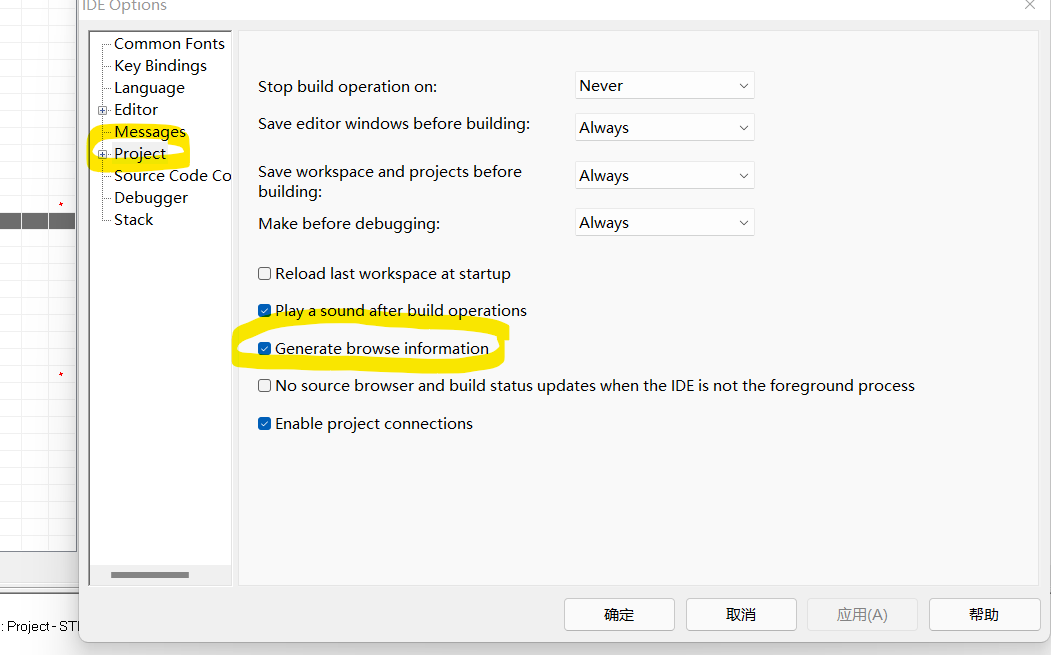The image size is (1051, 655).
Task: Disable "Play a sound after build operations"
Action: coord(264,310)
